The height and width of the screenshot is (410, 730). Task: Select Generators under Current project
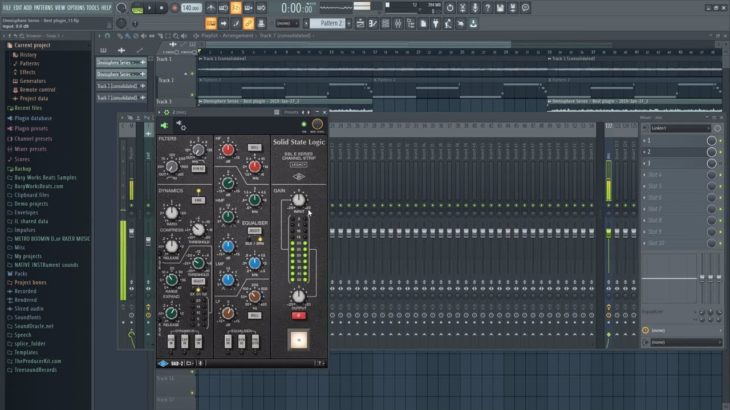point(32,81)
